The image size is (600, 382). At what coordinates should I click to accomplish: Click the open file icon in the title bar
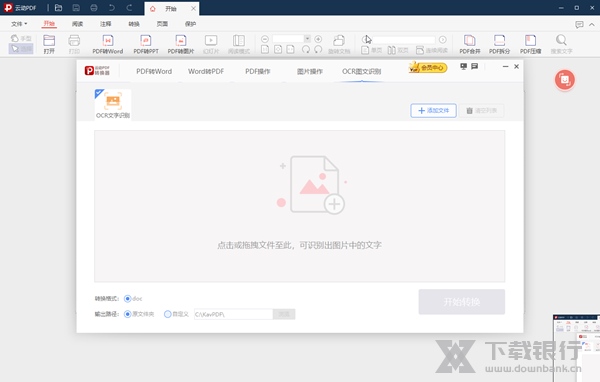(58, 8)
